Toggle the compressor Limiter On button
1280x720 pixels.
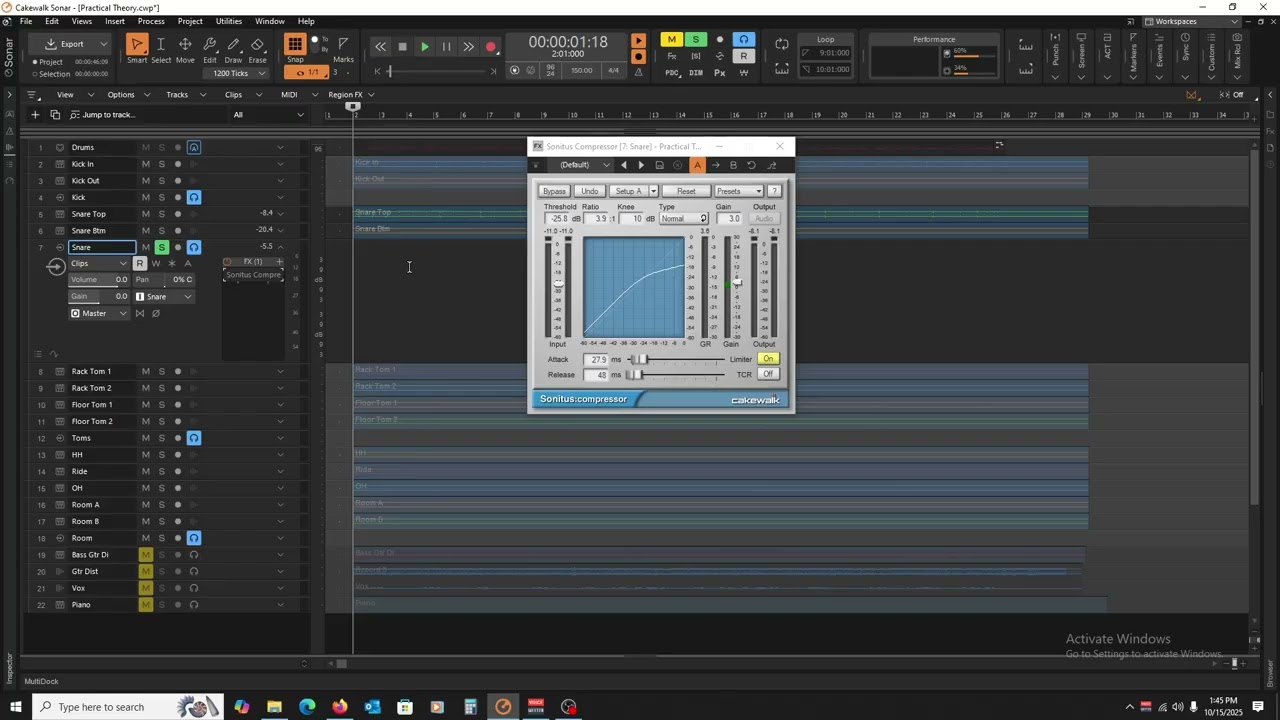point(768,359)
